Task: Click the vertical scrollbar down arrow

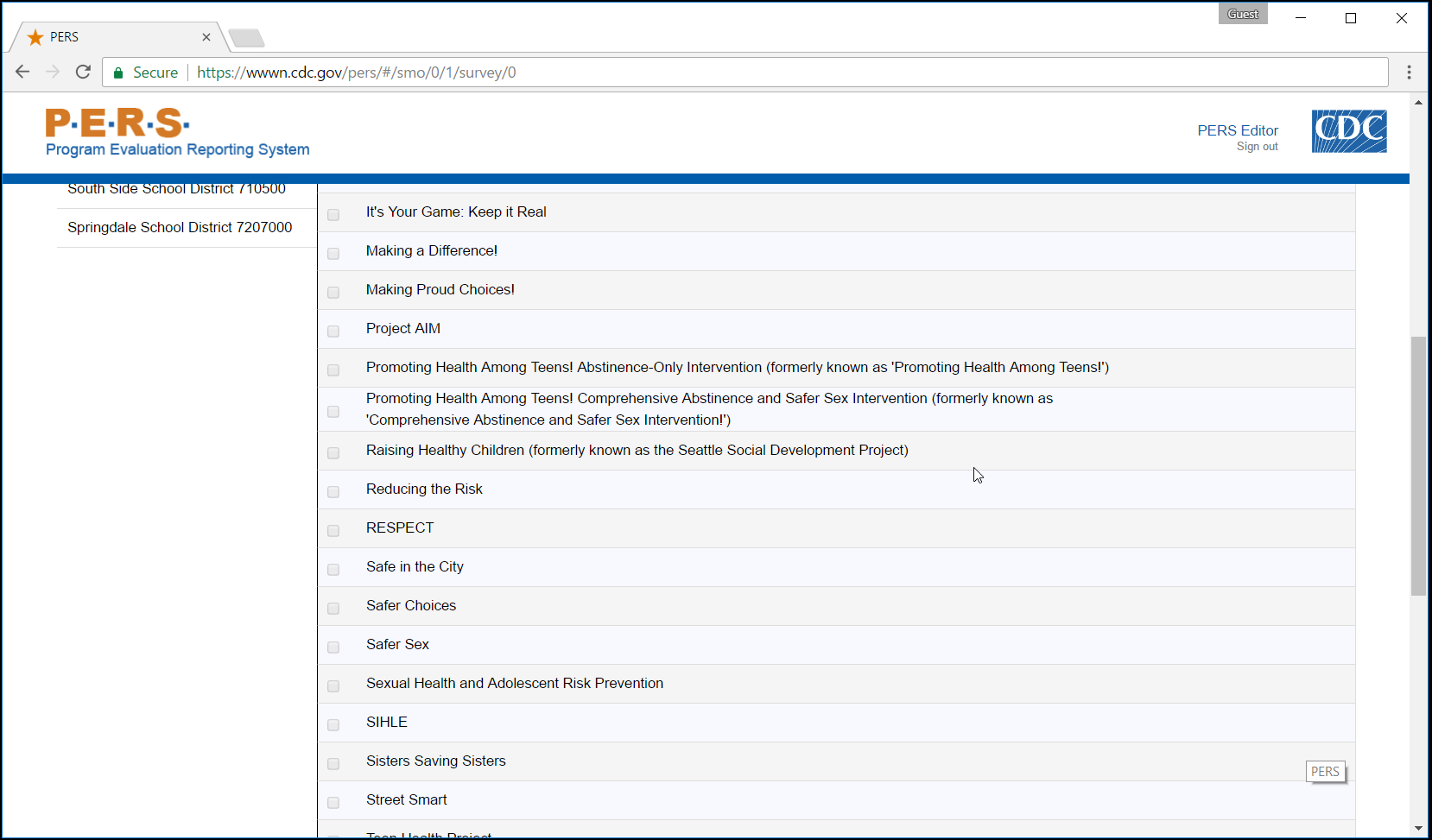Action: [x=1418, y=828]
